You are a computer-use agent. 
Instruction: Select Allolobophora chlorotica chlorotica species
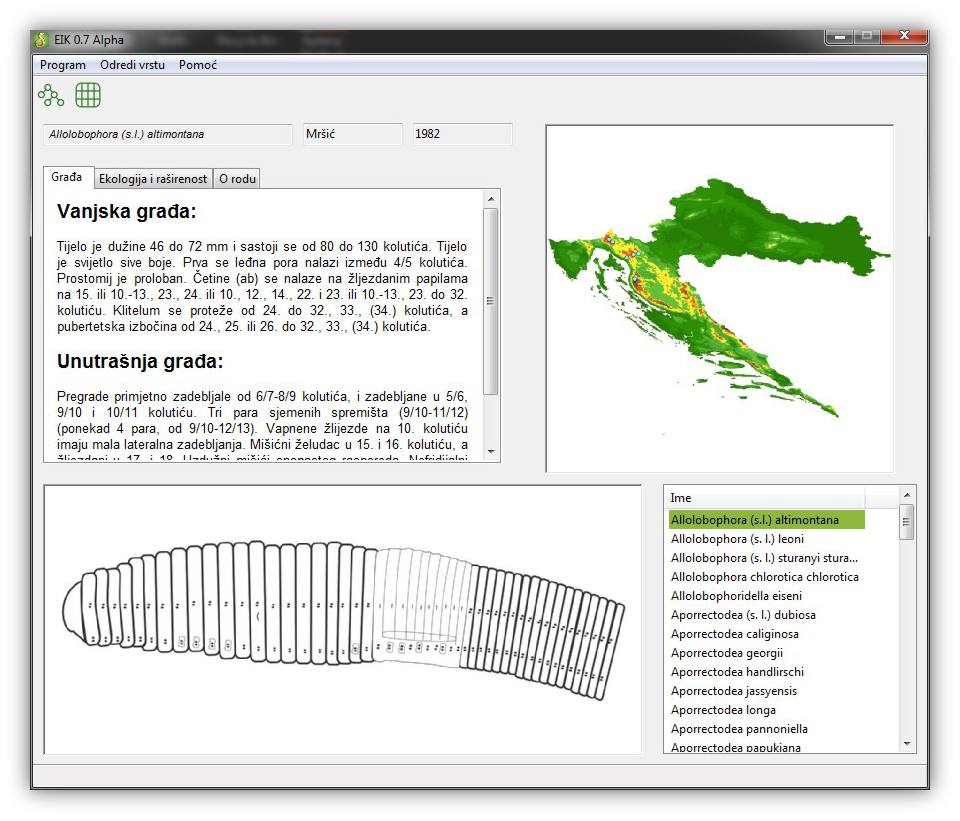click(764, 577)
